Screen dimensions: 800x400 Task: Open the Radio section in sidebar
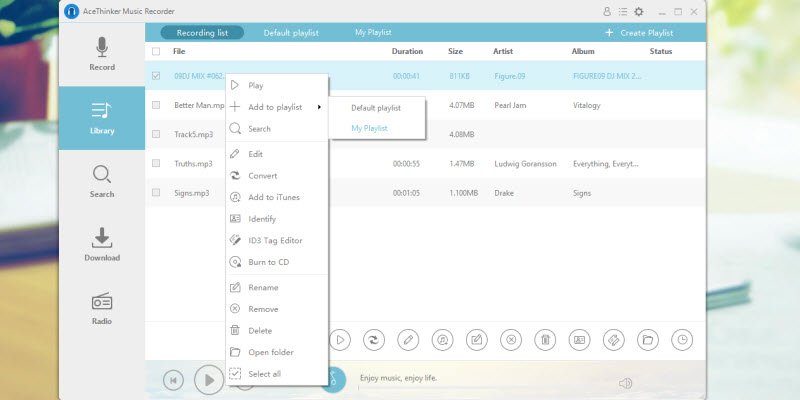(x=101, y=308)
